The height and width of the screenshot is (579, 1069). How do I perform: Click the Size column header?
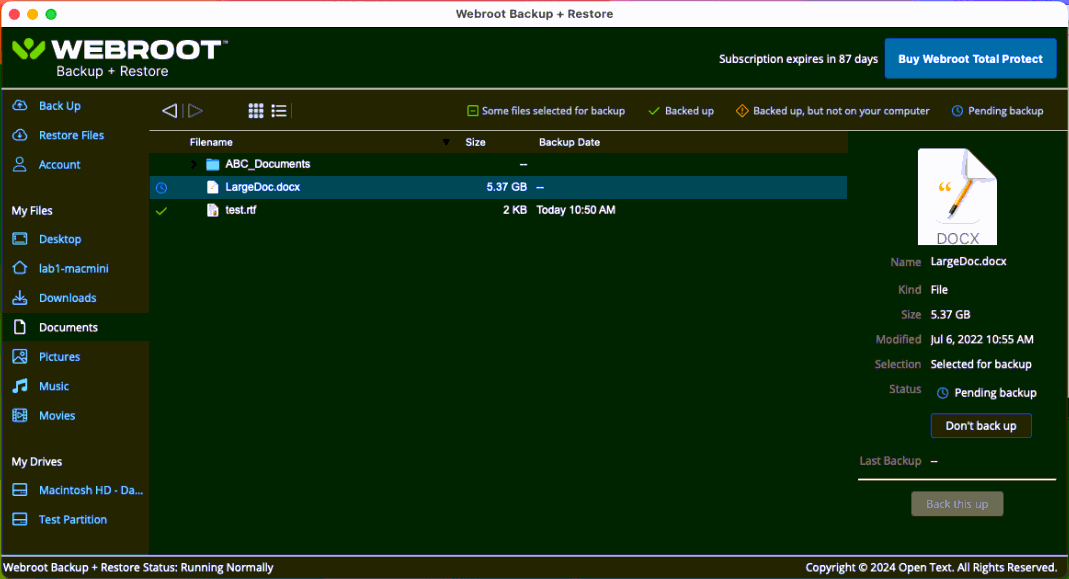coord(475,142)
